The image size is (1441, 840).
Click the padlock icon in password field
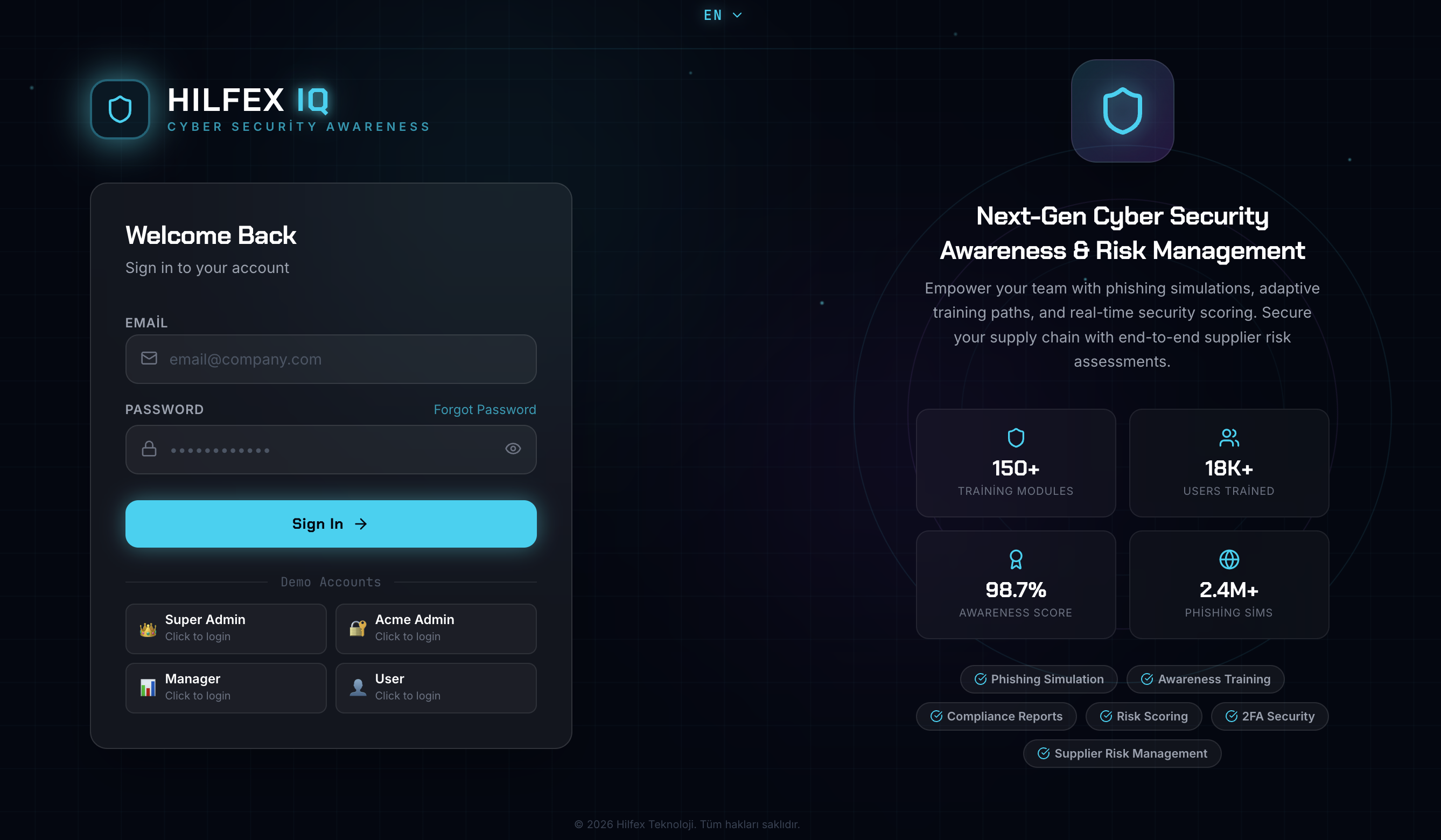coord(148,450)
